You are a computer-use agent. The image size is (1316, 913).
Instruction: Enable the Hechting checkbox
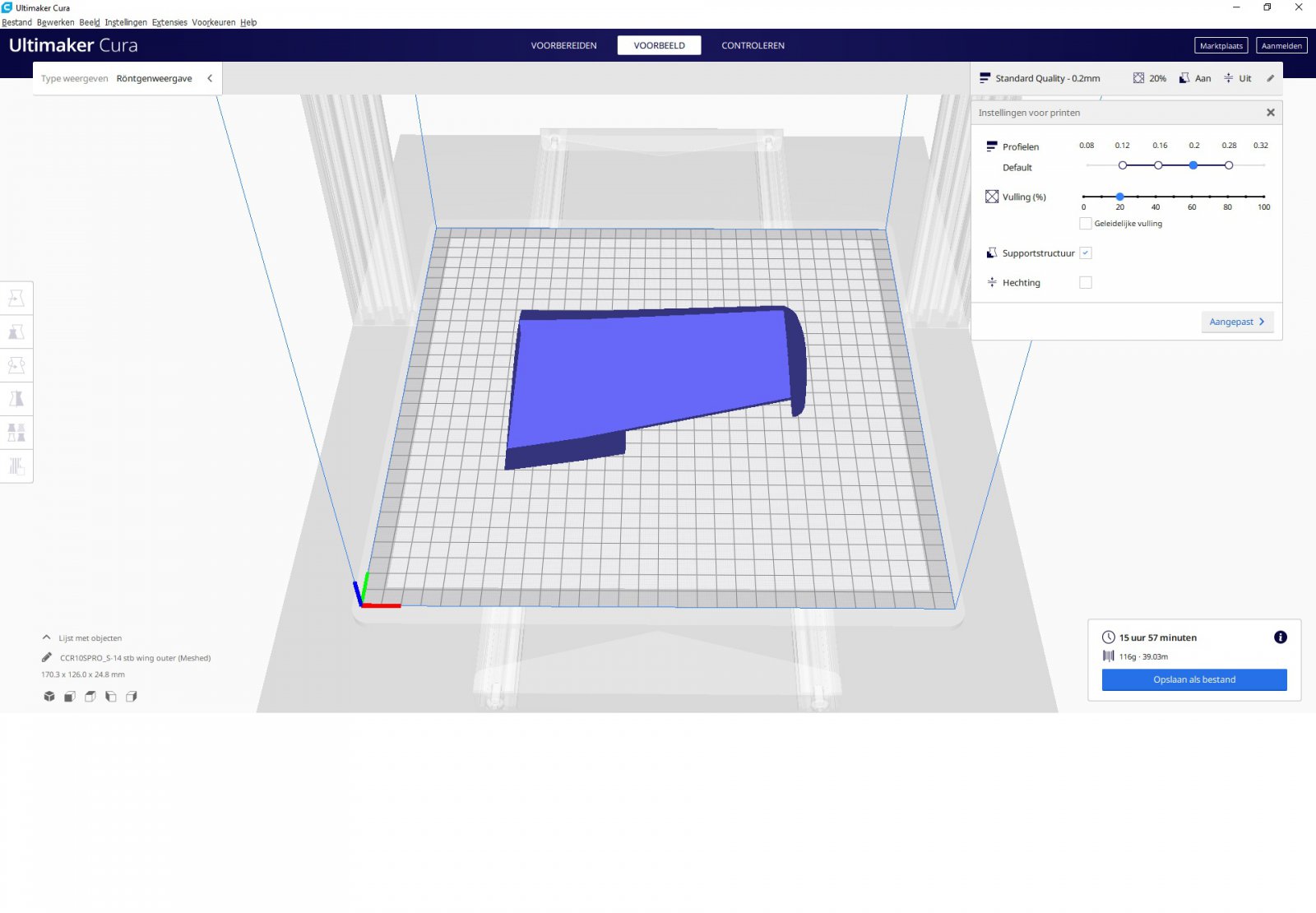[x=1086, y=283]
